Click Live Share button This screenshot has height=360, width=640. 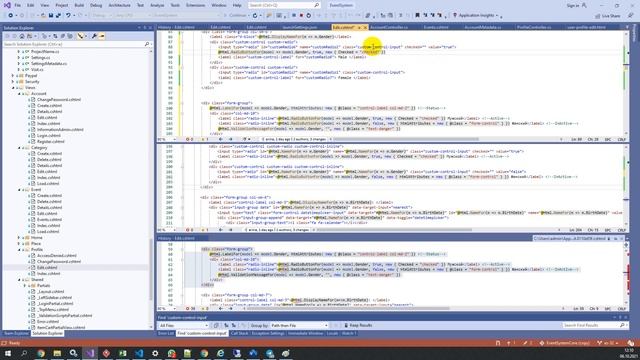tap(608, 16)
